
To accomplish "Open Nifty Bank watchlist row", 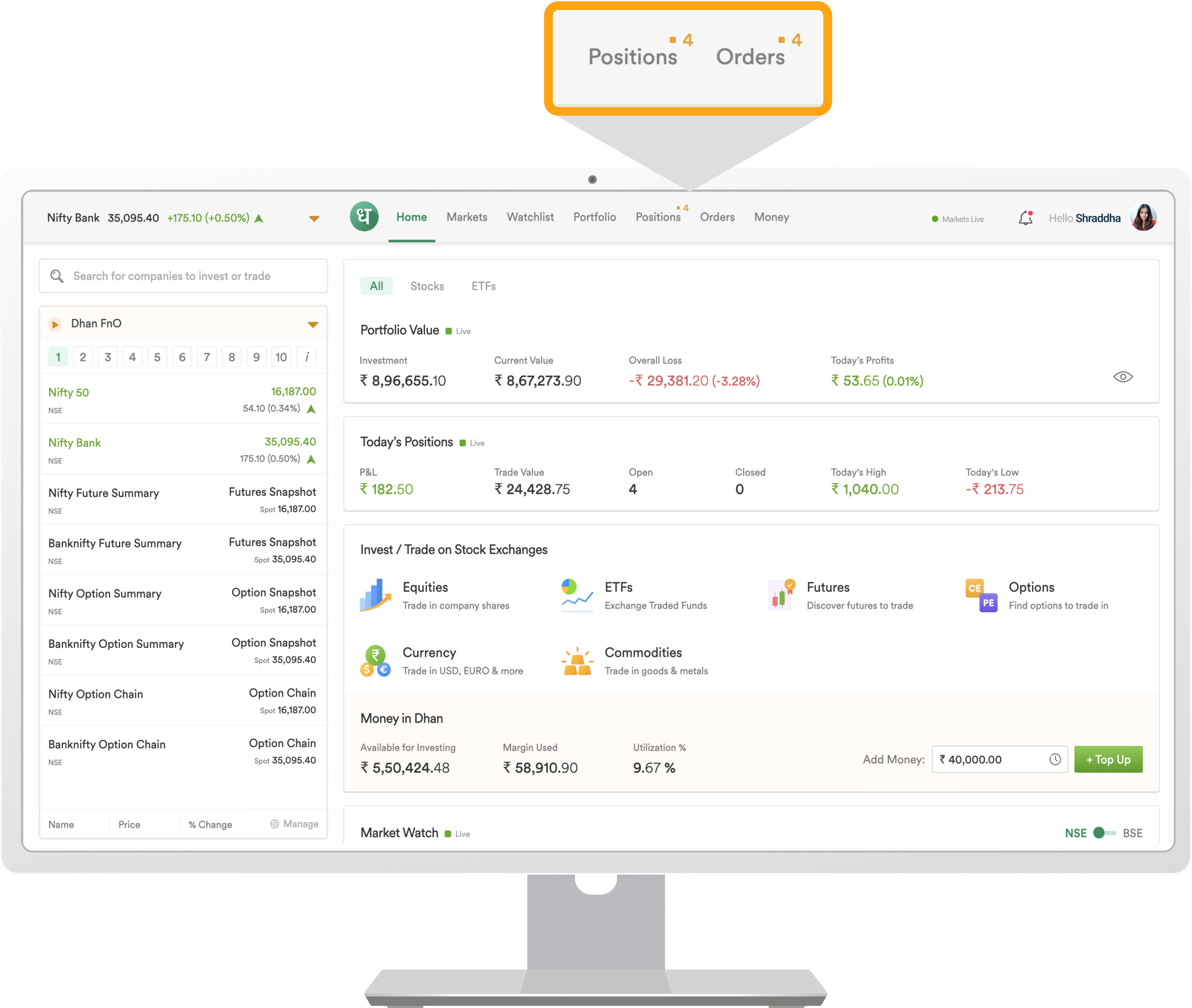I will [184, 450].
